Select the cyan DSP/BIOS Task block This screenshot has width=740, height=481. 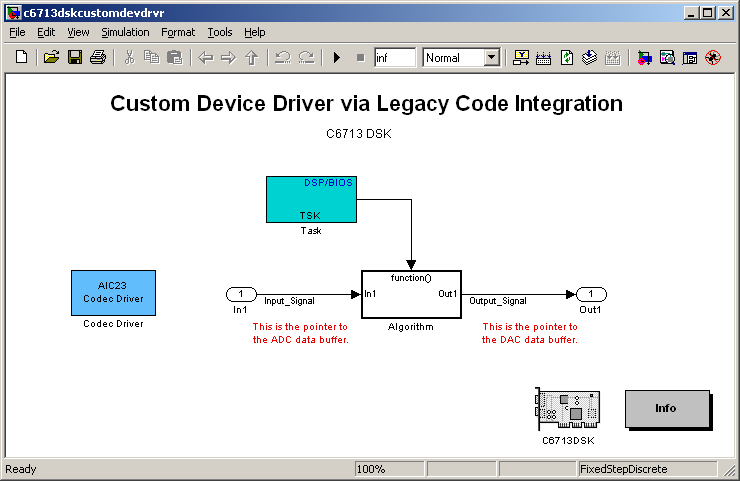pos(311,199)
